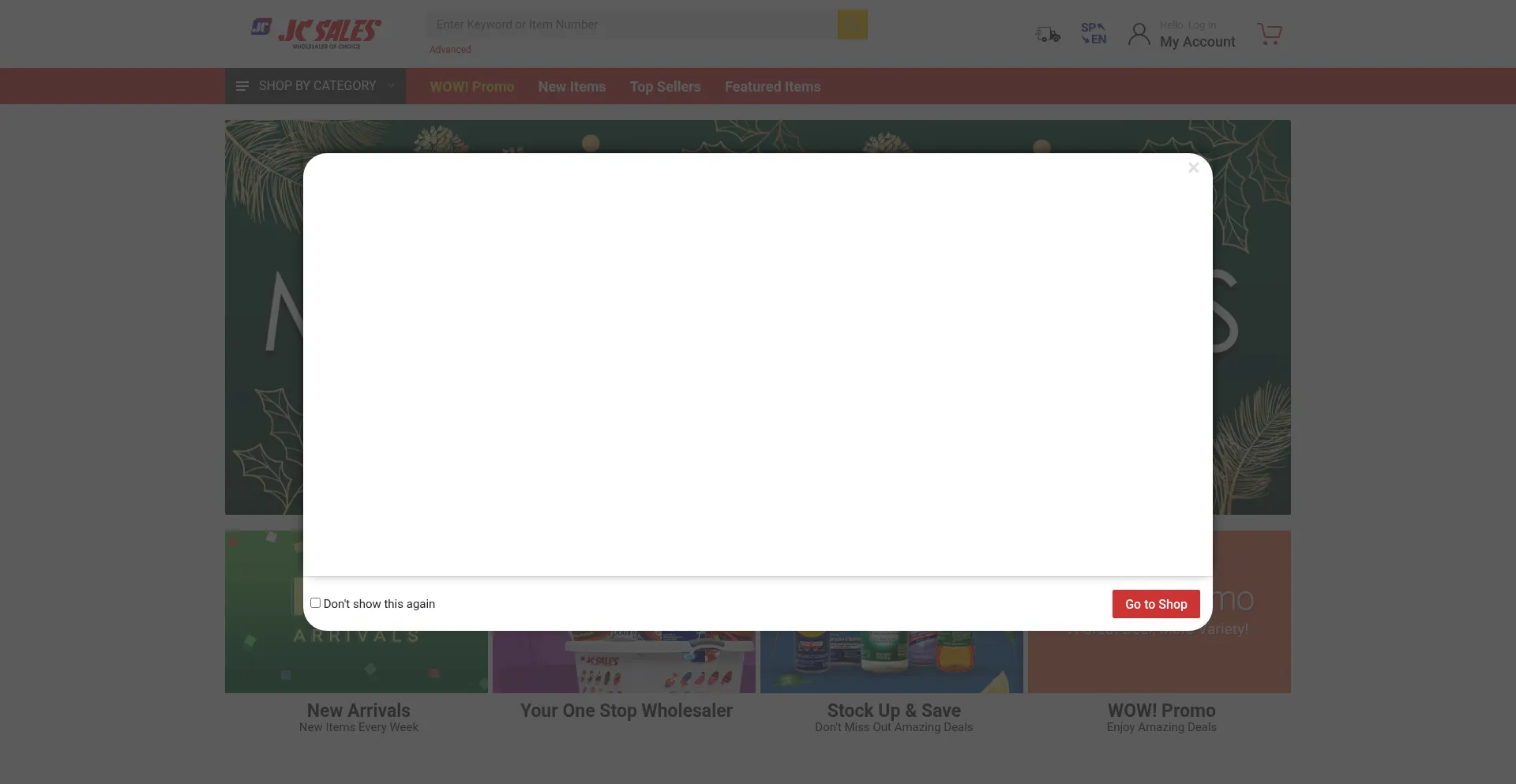Open the Stock Up & Save heading
1516x784 pixels.
pyautogui.click(x=894, y=711)
